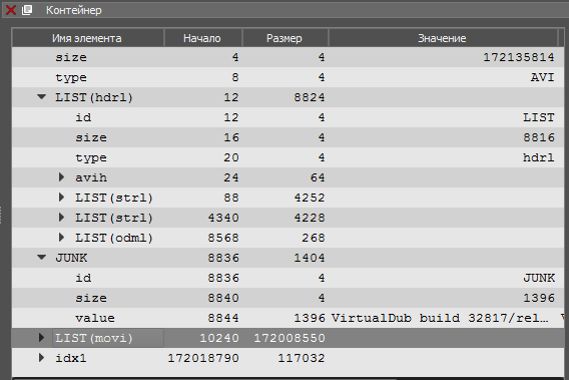Select the LIST(movi) row label

pos(94,338)
